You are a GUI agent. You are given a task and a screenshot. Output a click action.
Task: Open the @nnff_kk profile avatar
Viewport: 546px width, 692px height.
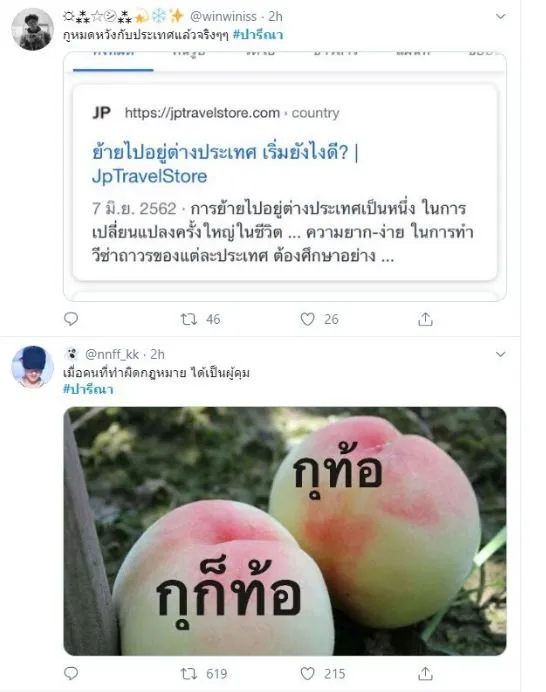coord(32,367)
